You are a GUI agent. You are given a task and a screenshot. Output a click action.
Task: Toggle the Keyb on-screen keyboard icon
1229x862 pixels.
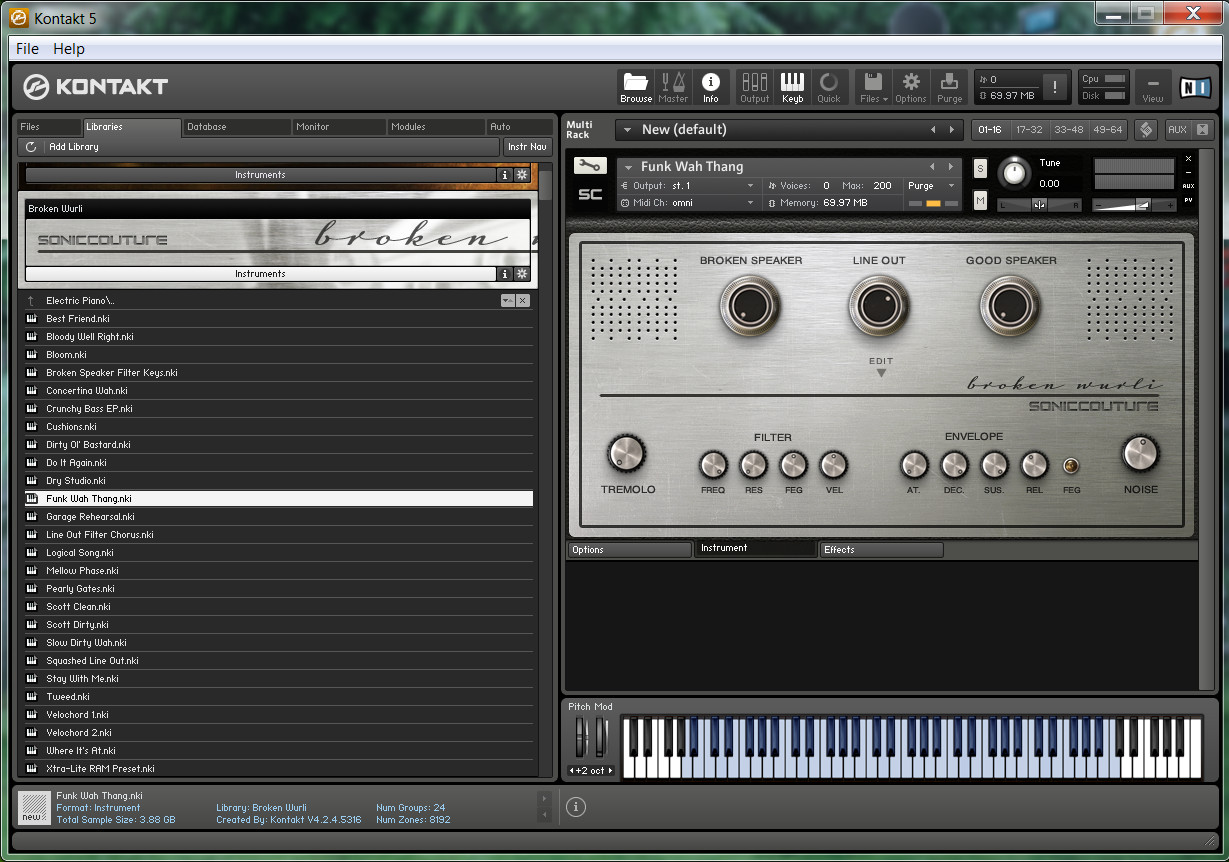[x=792, y=86]
